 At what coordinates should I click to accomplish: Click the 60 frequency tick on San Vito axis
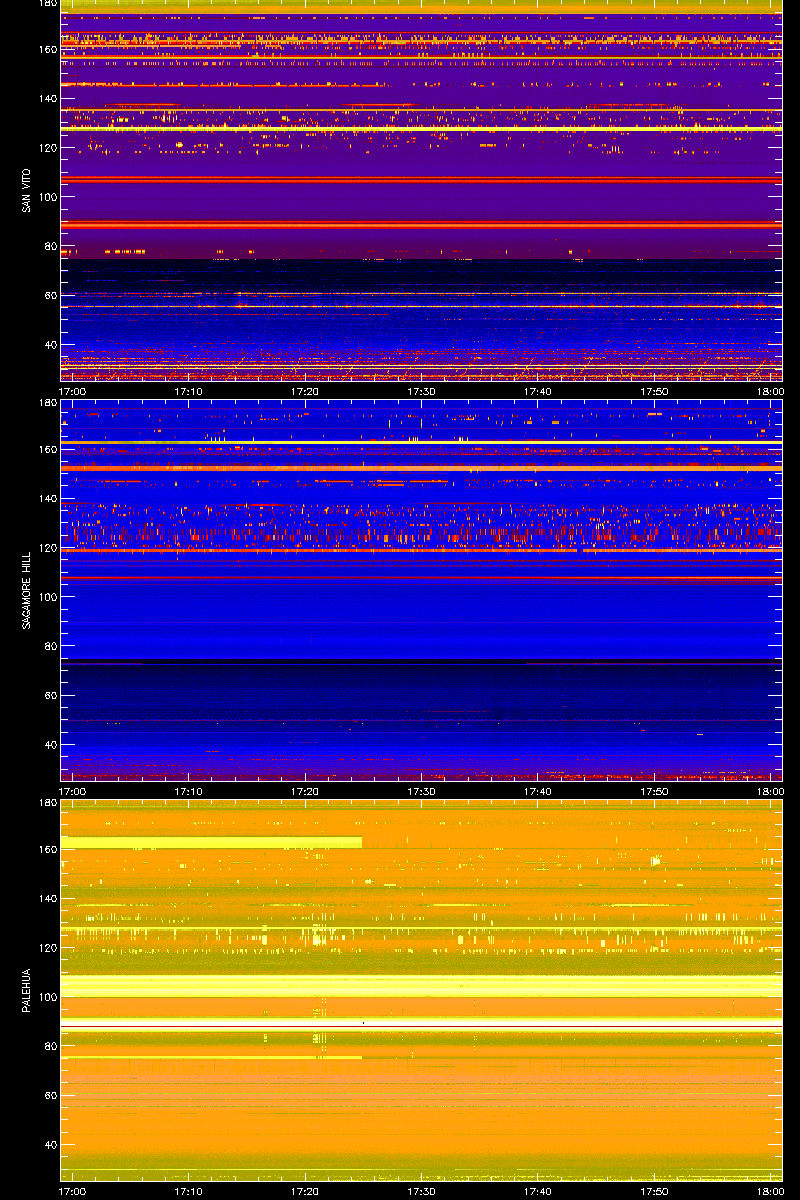pos(49,295)
